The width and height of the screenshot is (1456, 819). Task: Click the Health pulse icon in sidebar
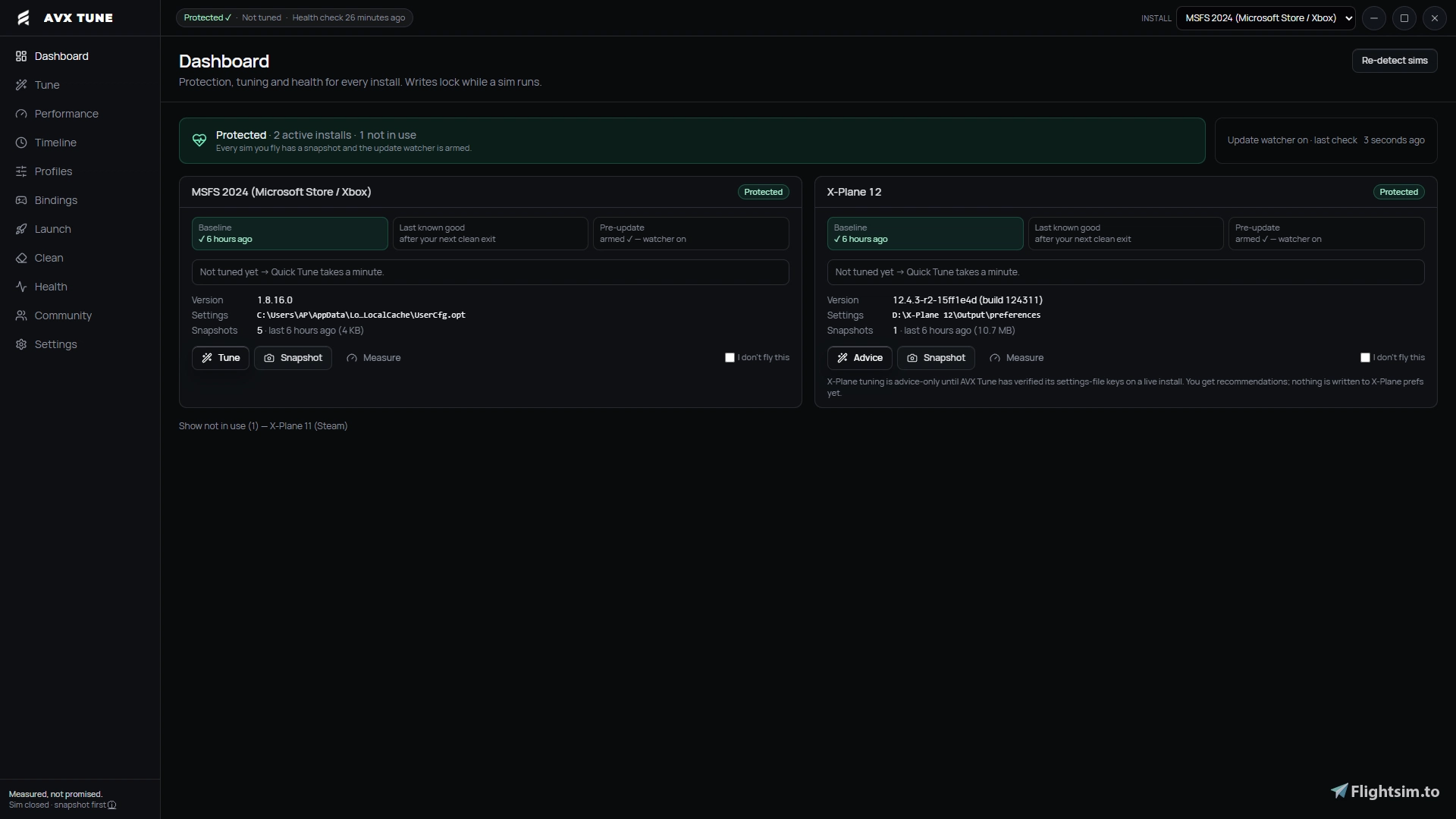tap(21, 287)
